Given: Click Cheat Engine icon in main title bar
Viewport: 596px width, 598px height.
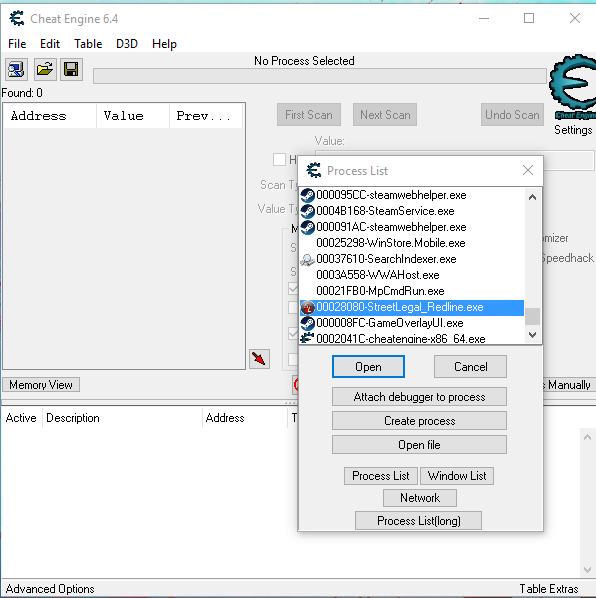Looking at the screenshot, I should pyautogui.click(x=17, y=18).
